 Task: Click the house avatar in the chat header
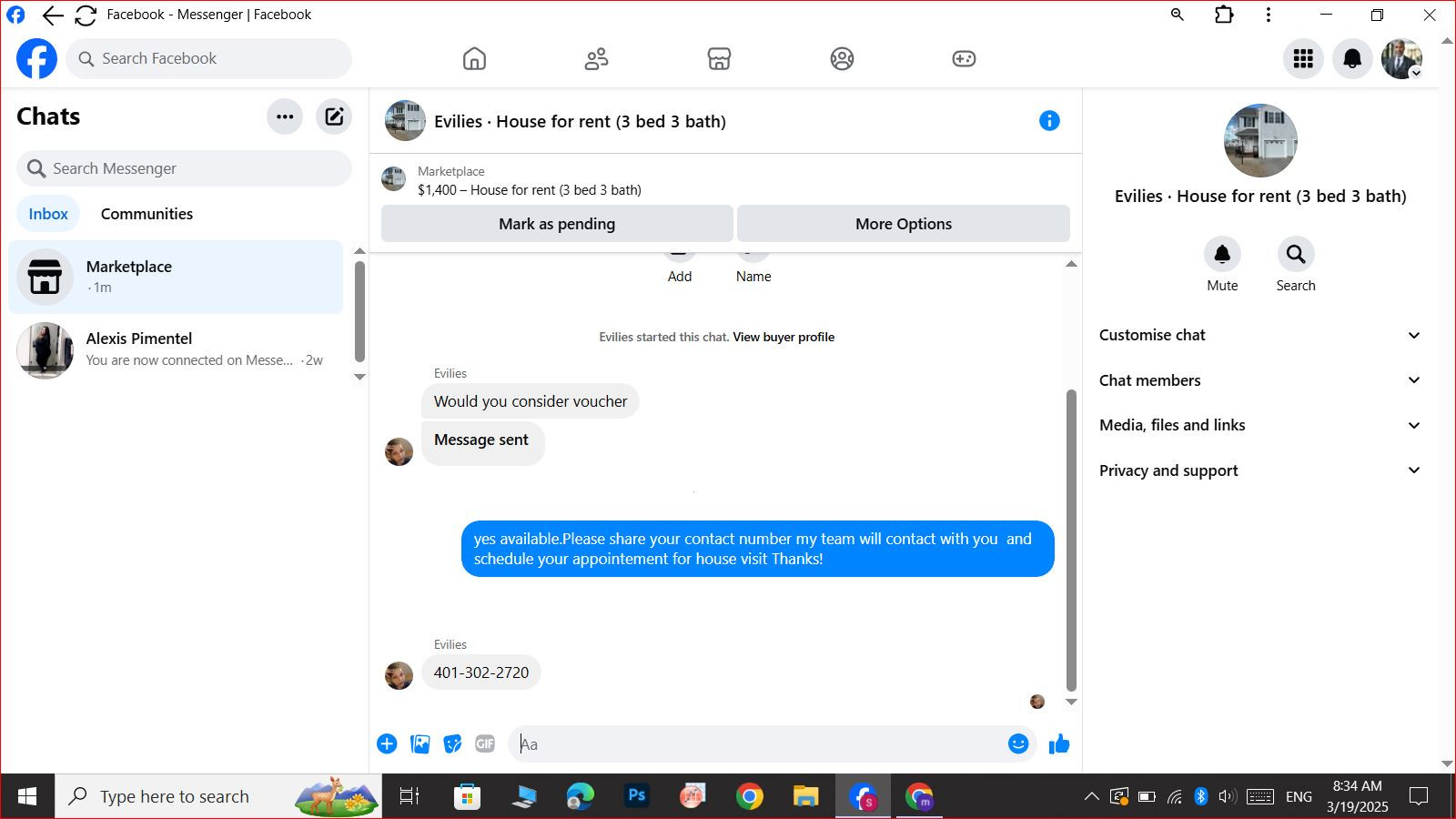405,121
